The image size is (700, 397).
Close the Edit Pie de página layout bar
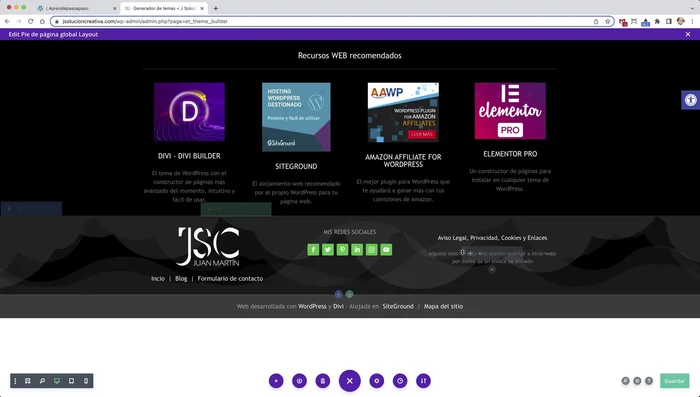click(688, 34)
